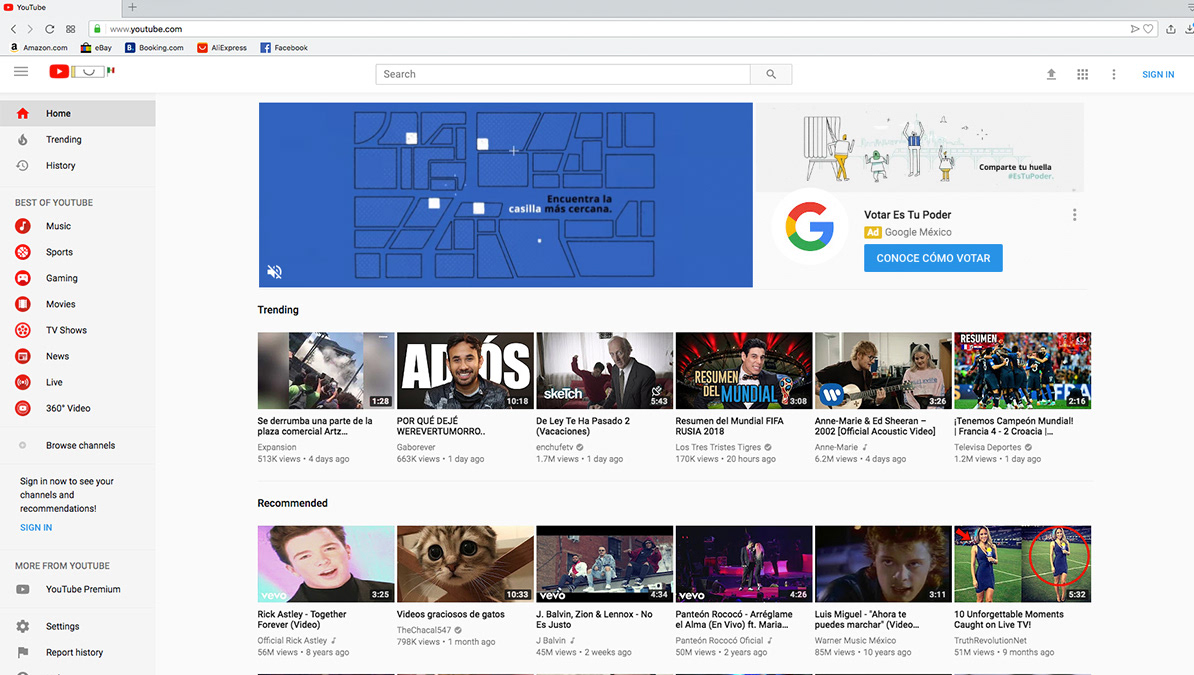Click the Sports channel icon
This screenshot has height=675, width=1194.
(23, 252)
